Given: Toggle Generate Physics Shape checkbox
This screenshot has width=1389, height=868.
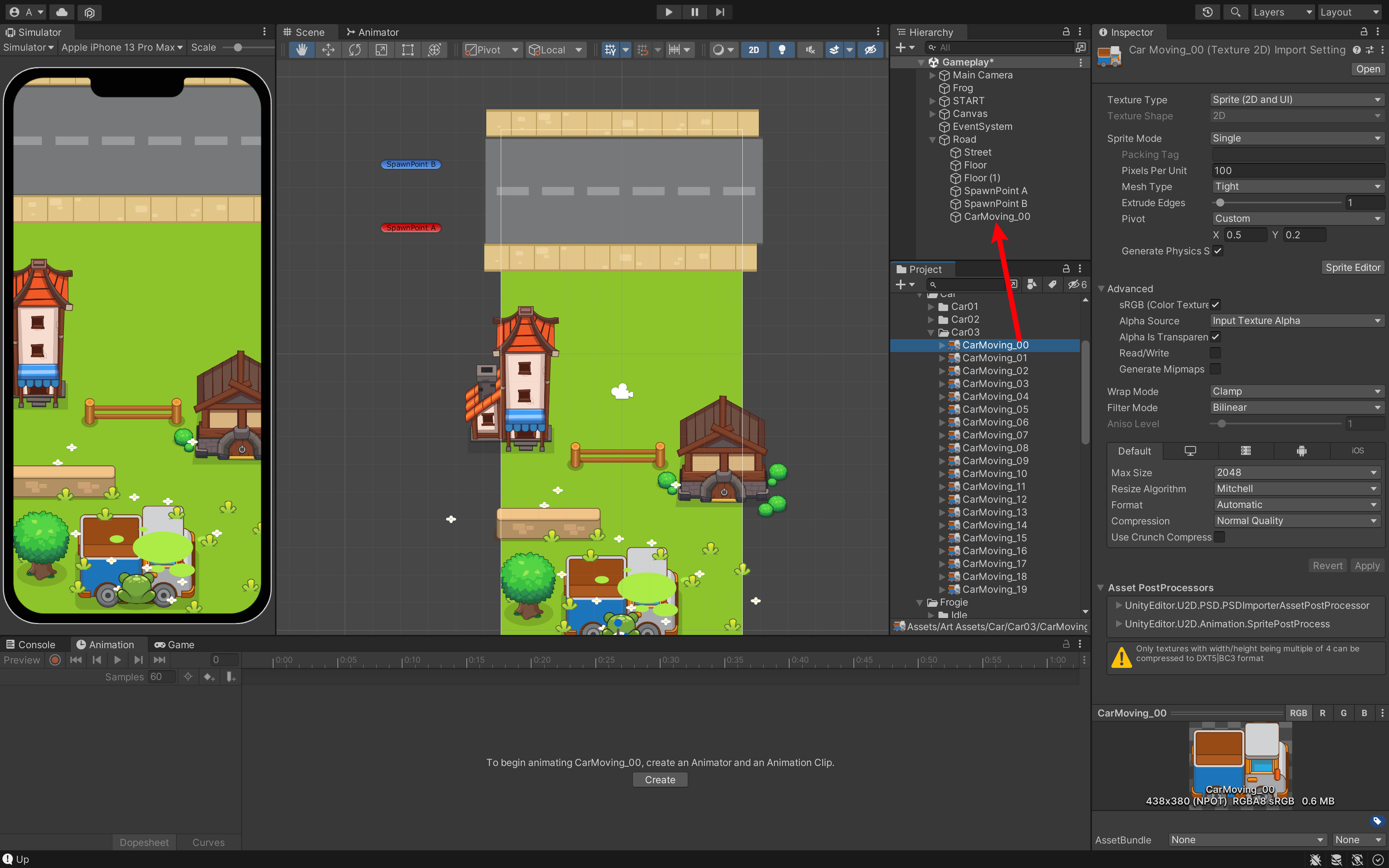Looking at the screenshot, I should tap(1217, 251).
